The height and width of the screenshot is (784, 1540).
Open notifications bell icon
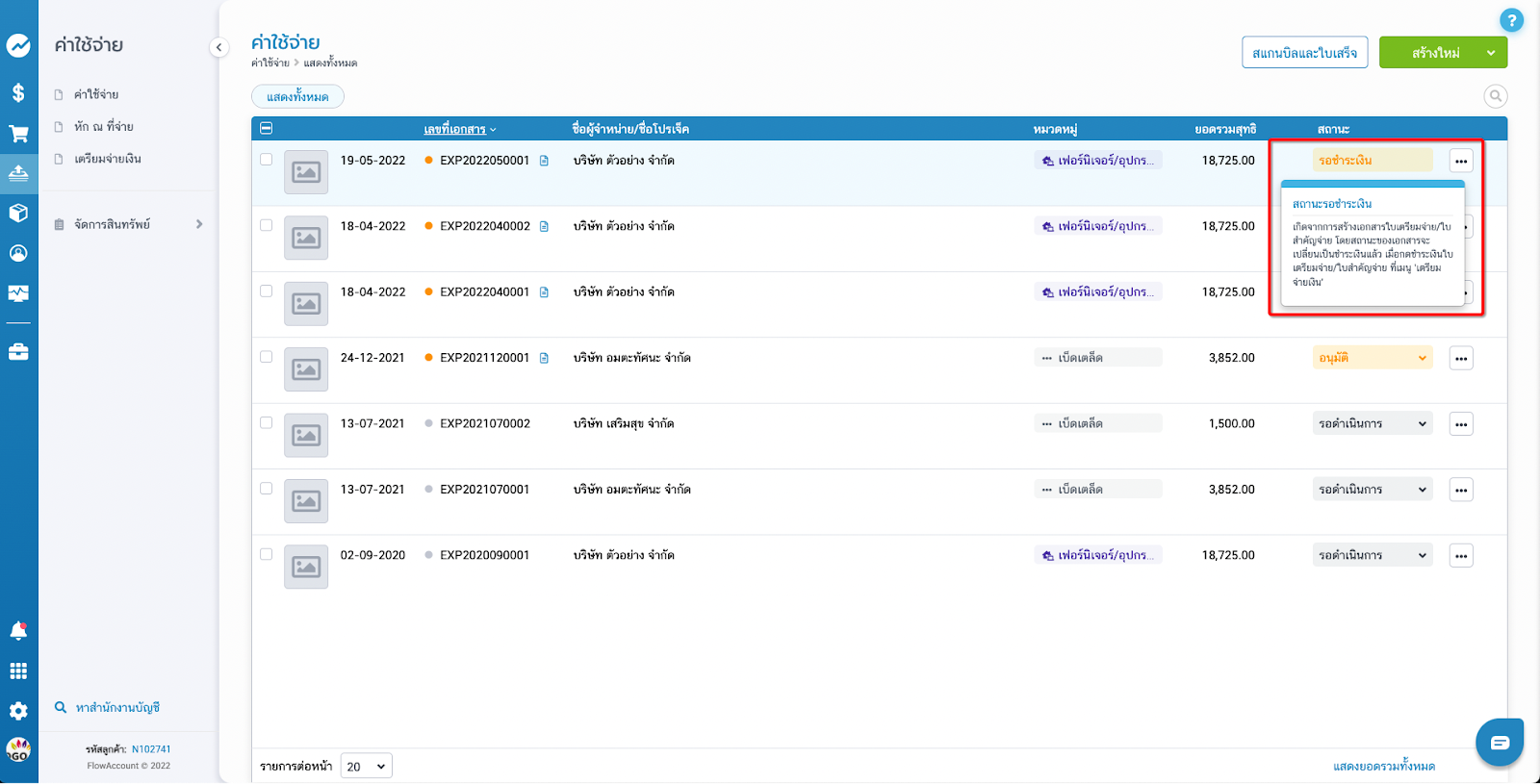coord(18,631)
